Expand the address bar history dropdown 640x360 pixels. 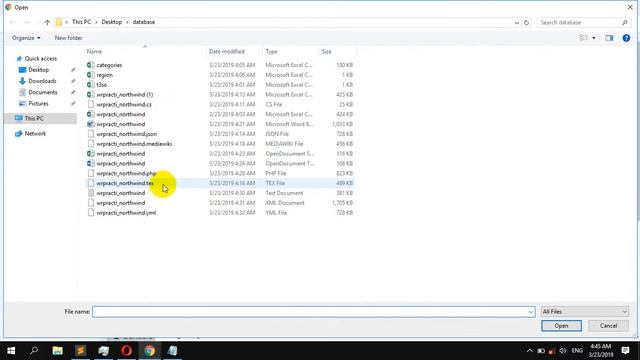click(x=517, y=22)
